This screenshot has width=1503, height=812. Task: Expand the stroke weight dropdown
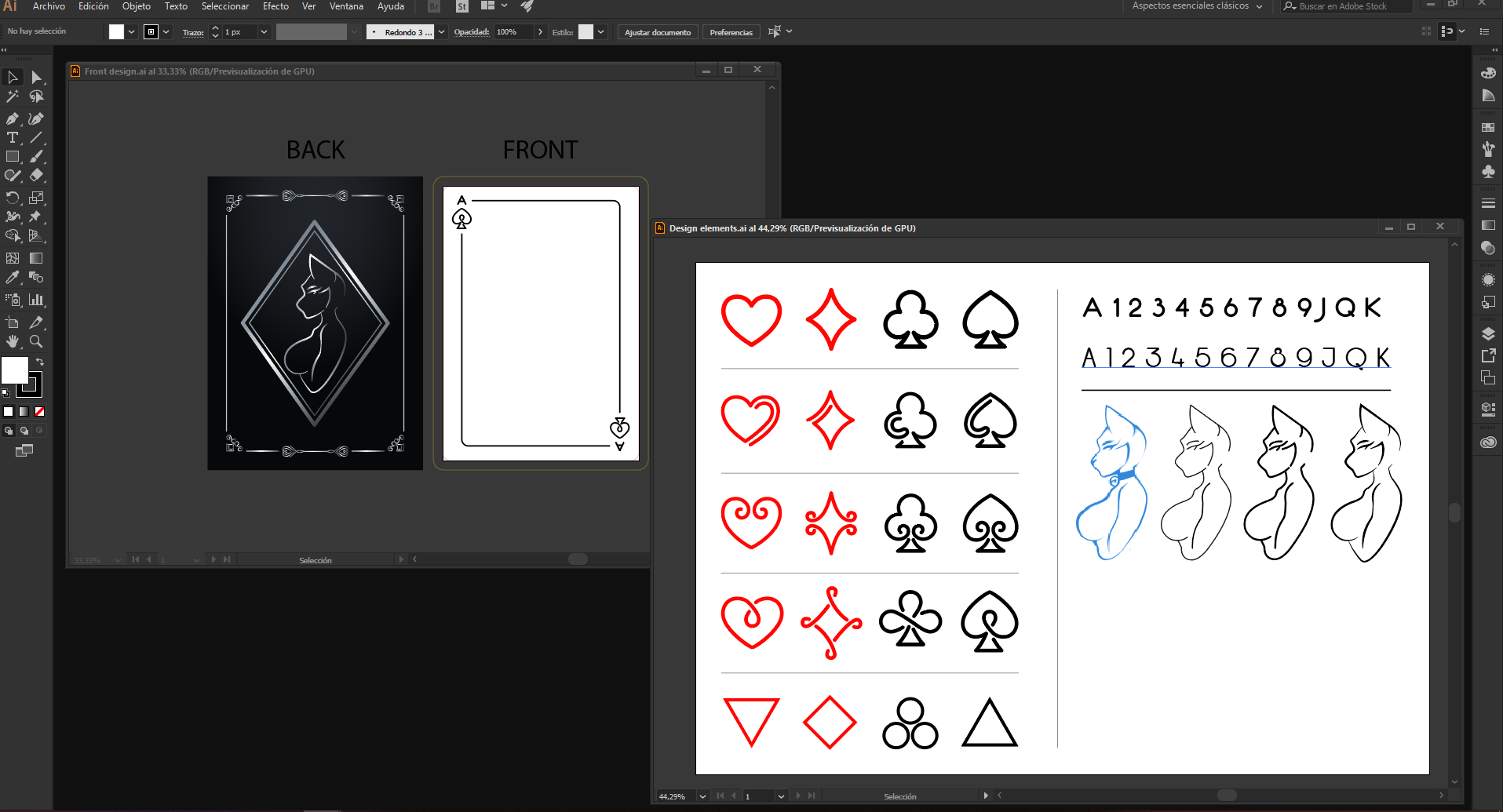(264, 32)
